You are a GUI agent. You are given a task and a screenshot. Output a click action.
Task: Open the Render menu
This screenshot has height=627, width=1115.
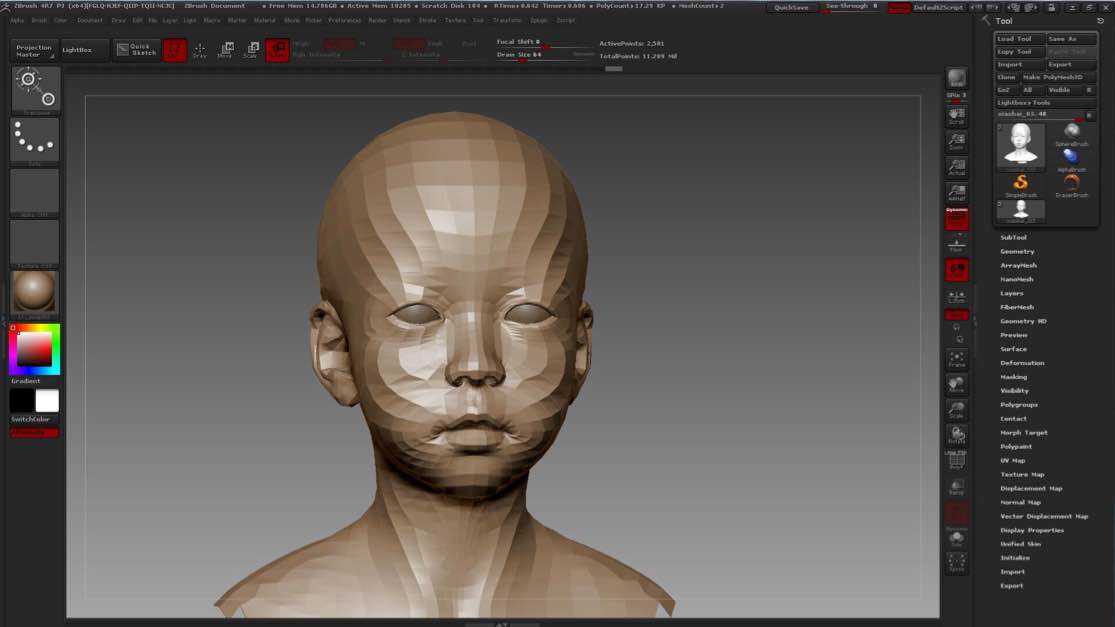pyautogui.click(x=378, y=21)
